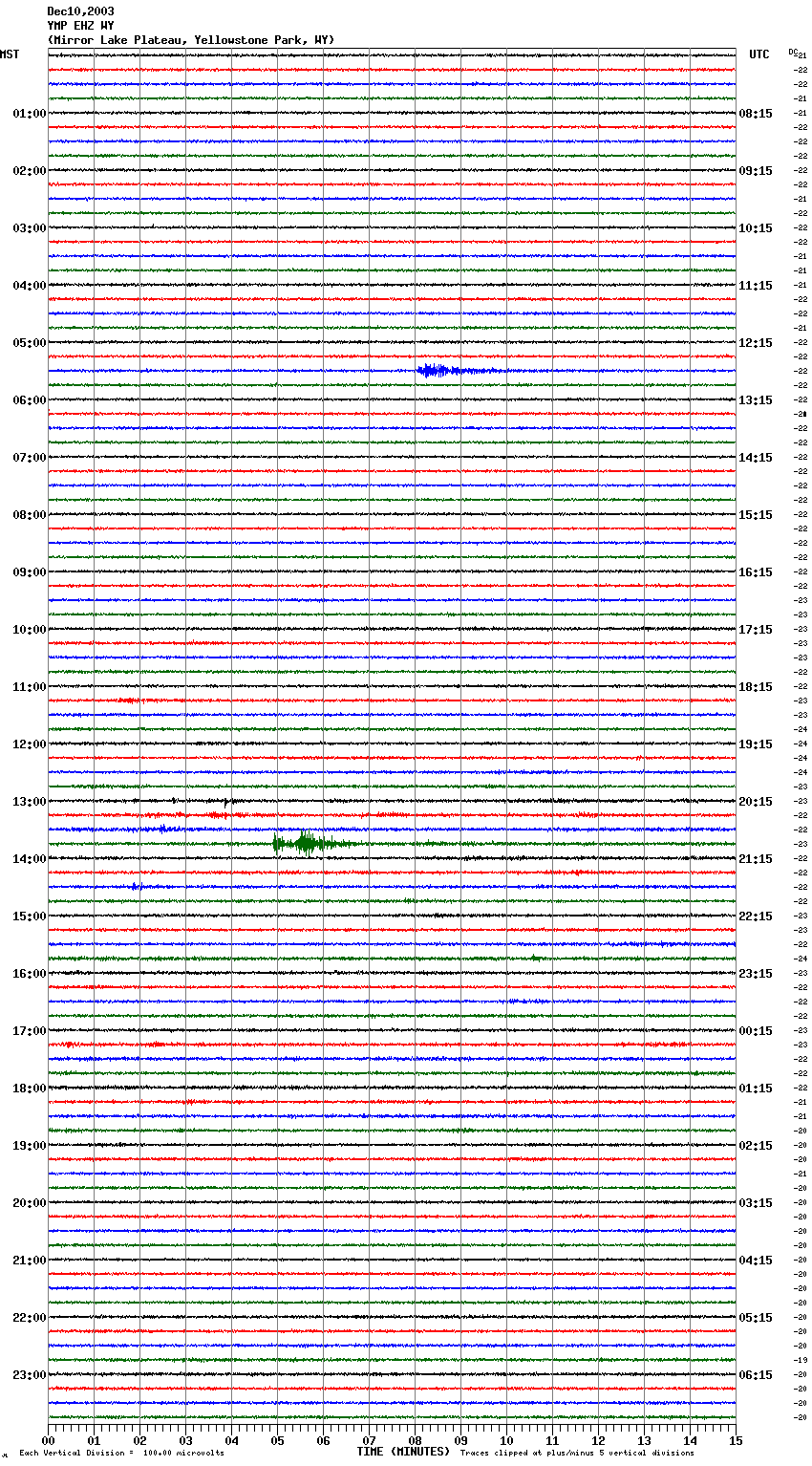Choose the 13:00 MST row label
The height and width of the screenshot is (1466, 812).
[30, 802]
